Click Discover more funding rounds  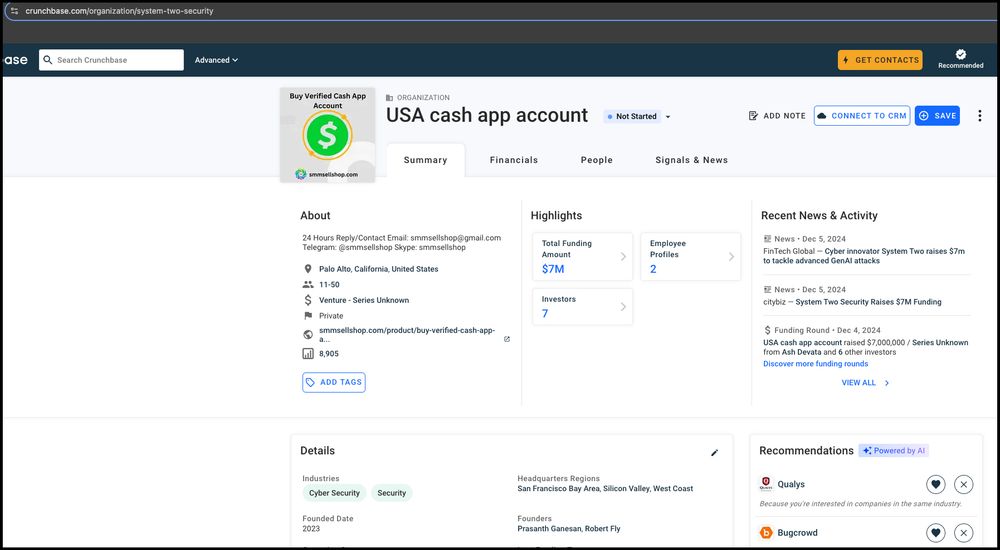tap(816, 364)
